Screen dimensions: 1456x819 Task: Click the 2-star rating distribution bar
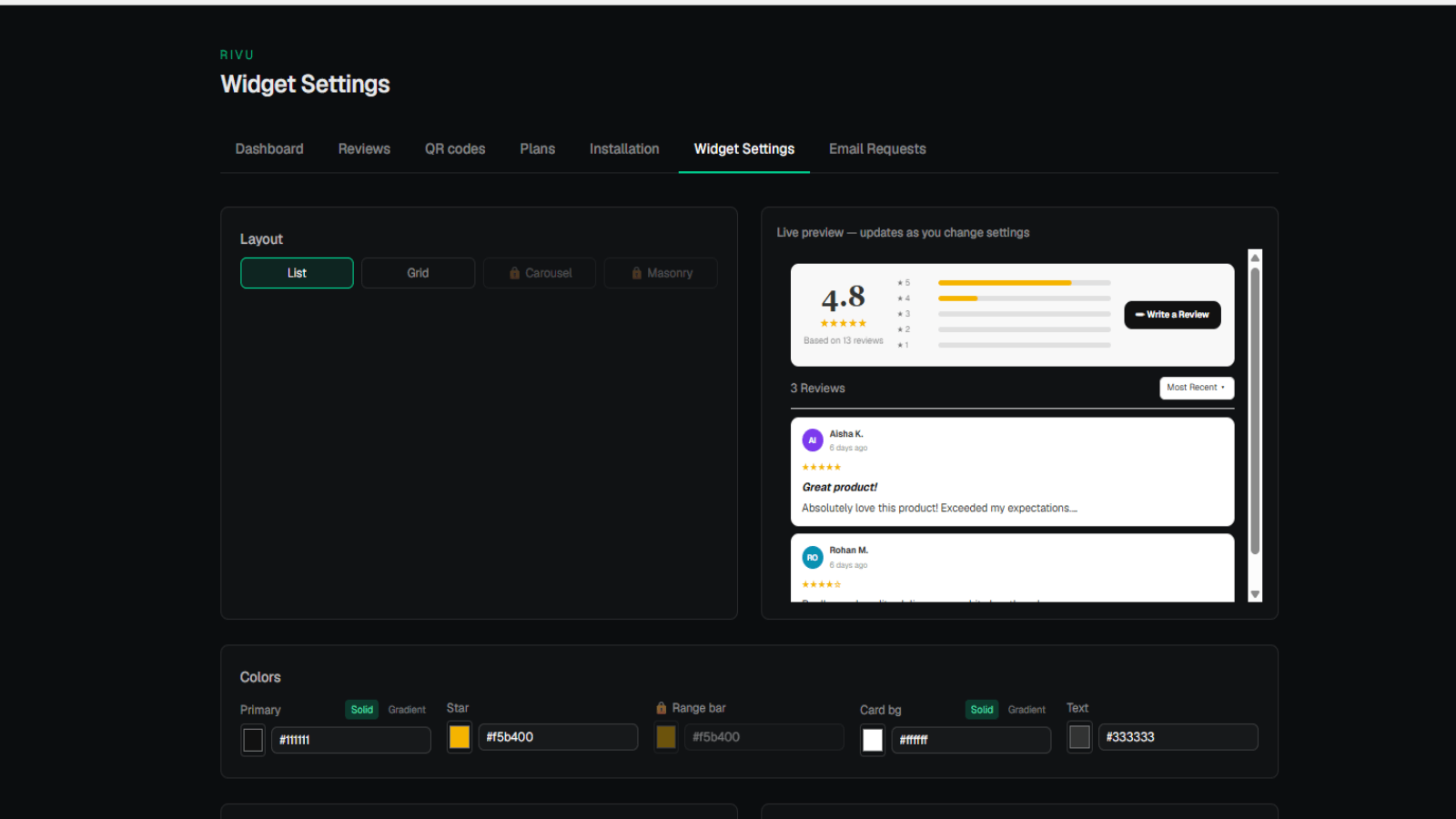click(1025, 329)
